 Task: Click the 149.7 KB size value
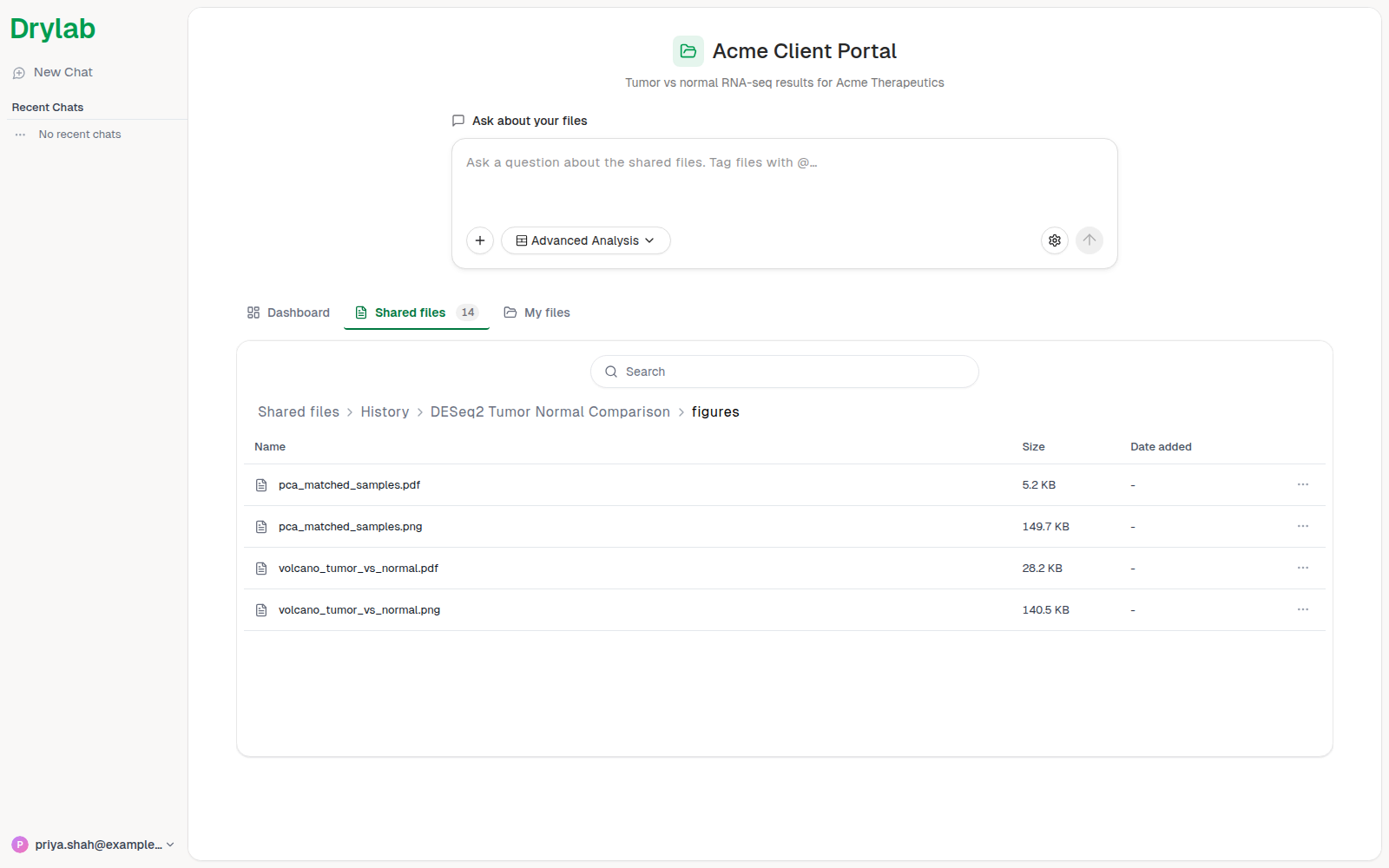[1045, 527]
